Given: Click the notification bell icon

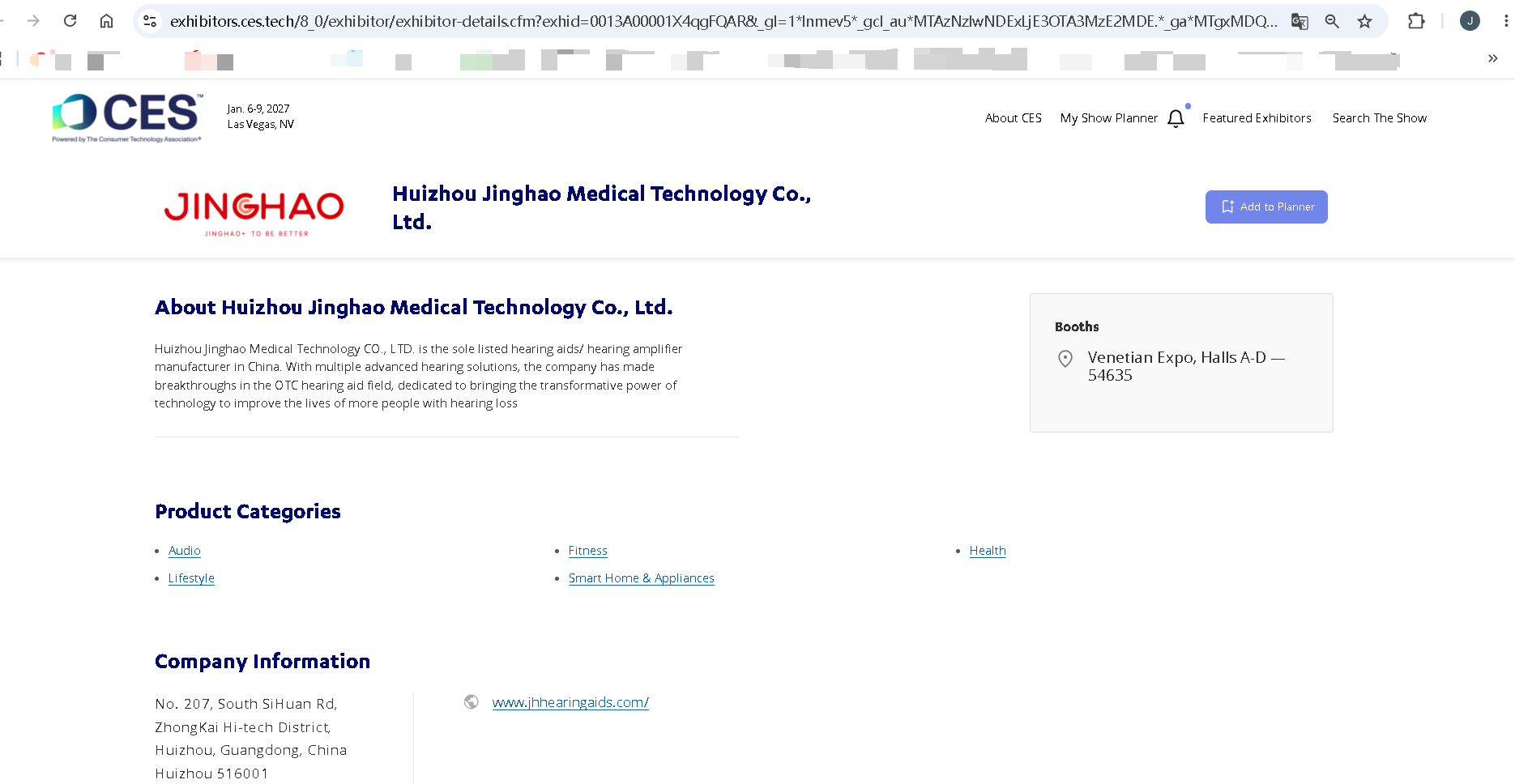Looking at the screenshot, I should [1176, 118].
